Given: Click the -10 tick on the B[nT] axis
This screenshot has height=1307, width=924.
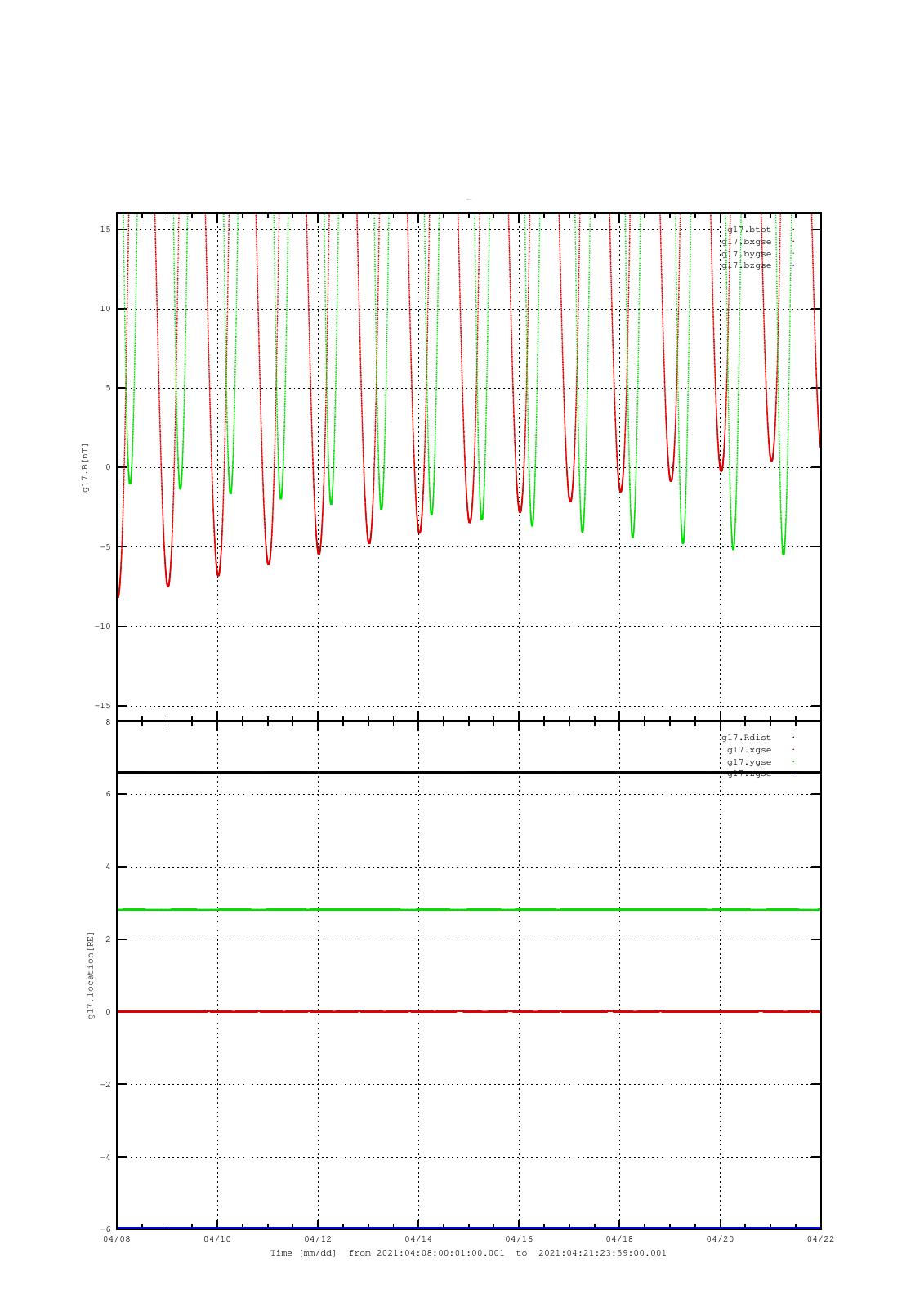Looking at the screenshot, I should 103,627.
